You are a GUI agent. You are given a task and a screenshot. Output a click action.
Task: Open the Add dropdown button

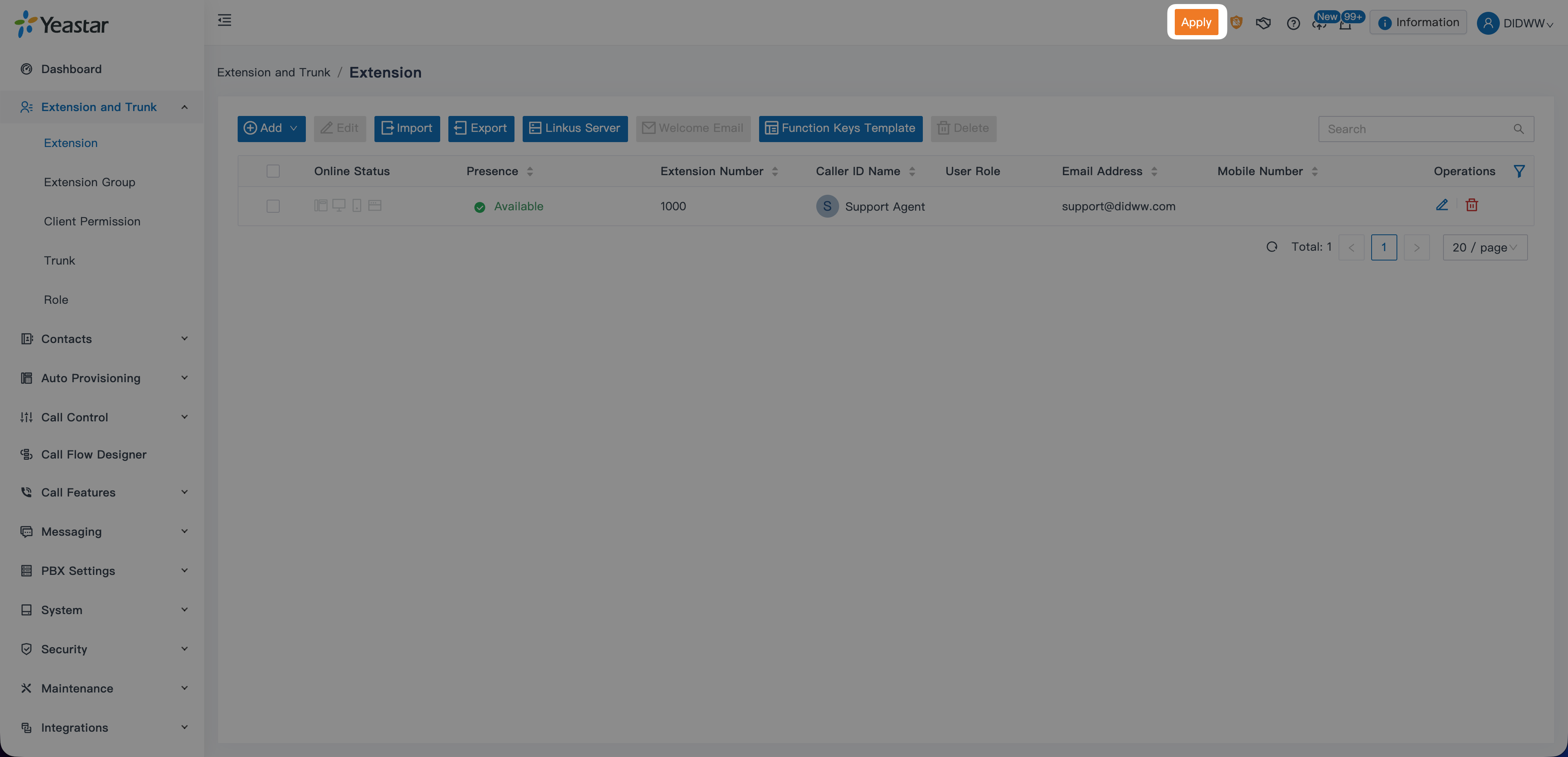(x=271, y=128)
